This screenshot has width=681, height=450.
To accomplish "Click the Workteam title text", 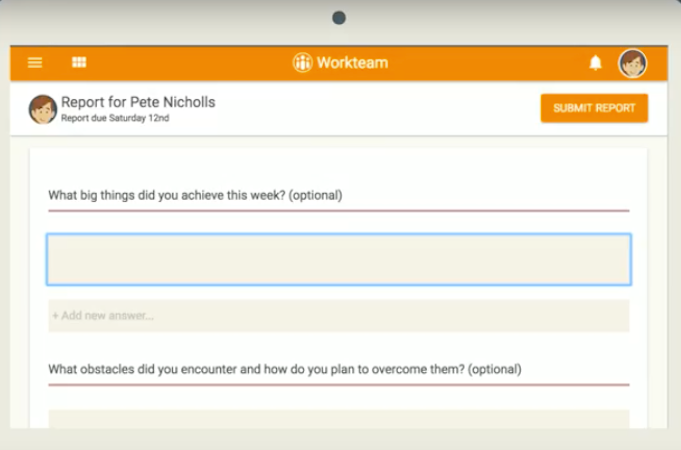I will 352,63.
